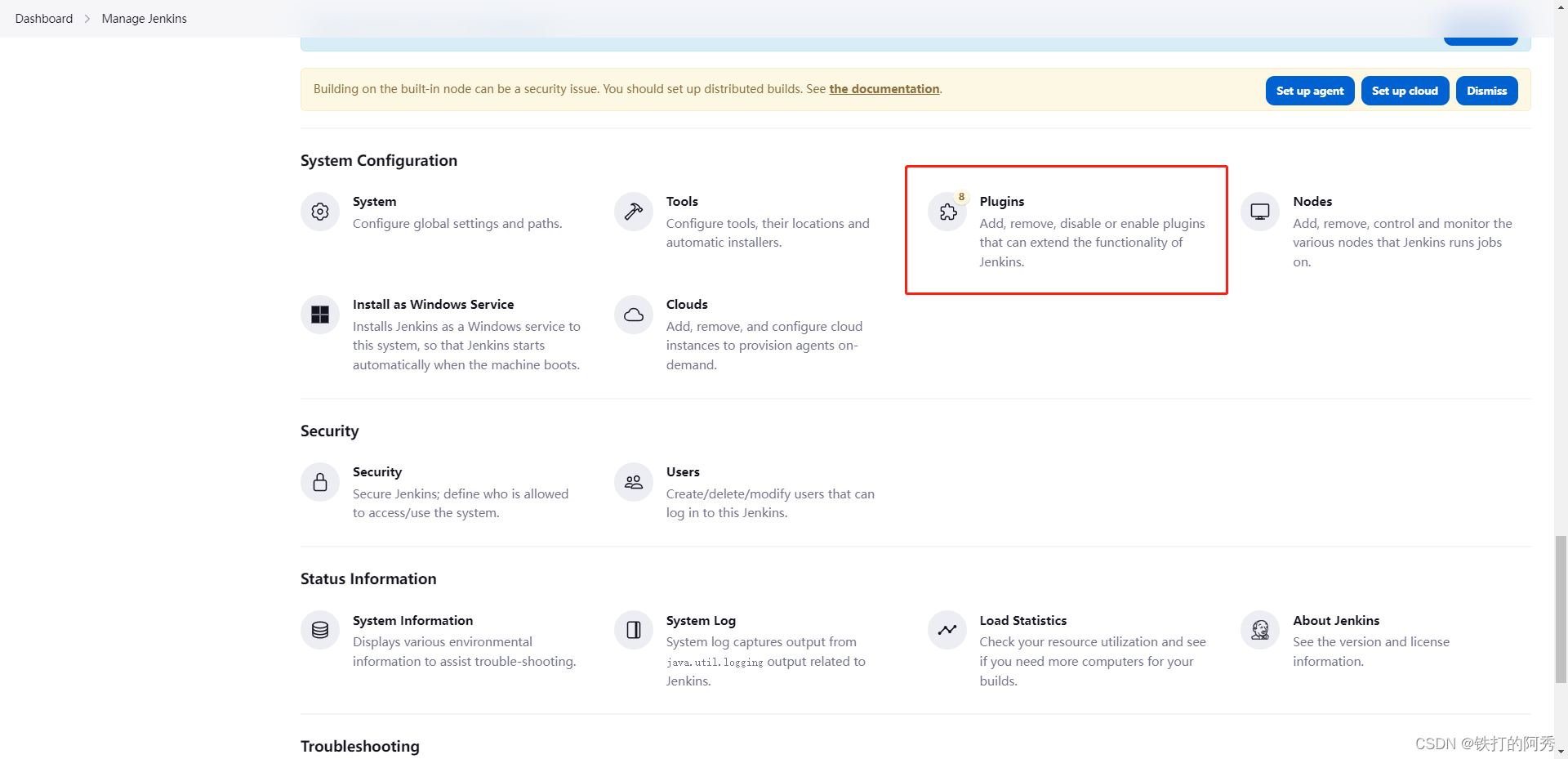Screen dimensions: 1568x759
Task: Open the About Jenkins title link
Action: point(1336,621)
